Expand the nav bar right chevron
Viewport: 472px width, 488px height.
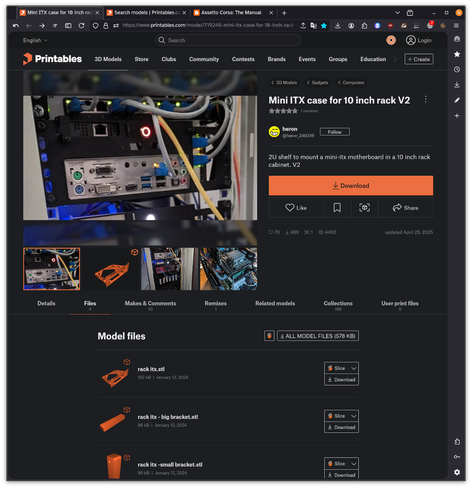coord(395,59)
